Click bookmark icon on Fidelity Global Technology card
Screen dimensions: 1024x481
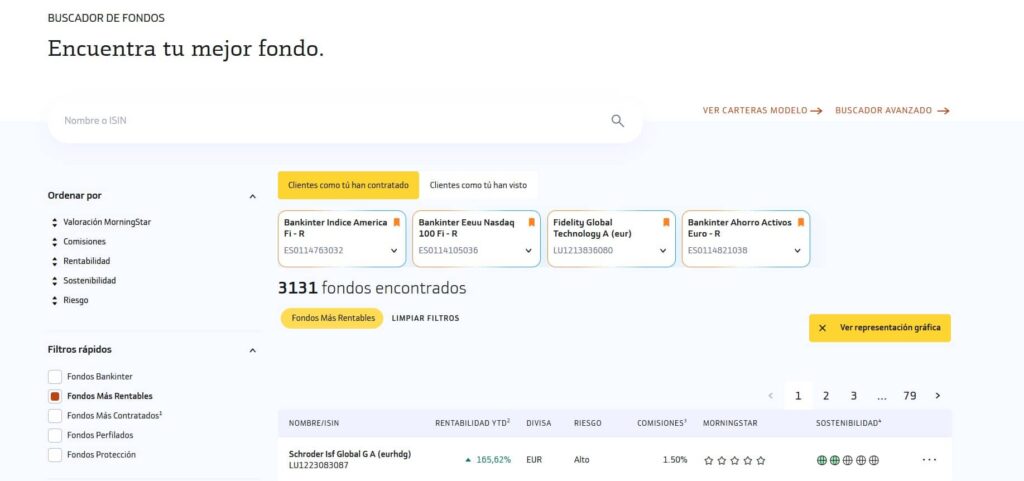point(666,223)
